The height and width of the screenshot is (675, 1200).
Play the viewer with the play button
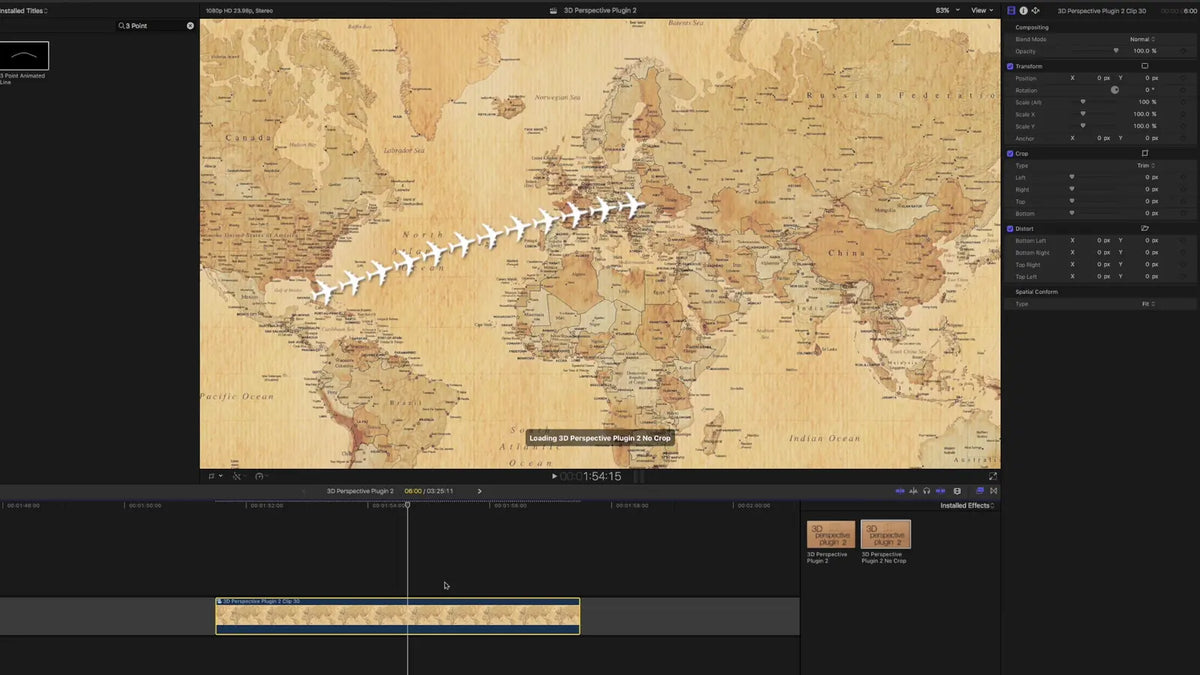(x=554, y=476)
